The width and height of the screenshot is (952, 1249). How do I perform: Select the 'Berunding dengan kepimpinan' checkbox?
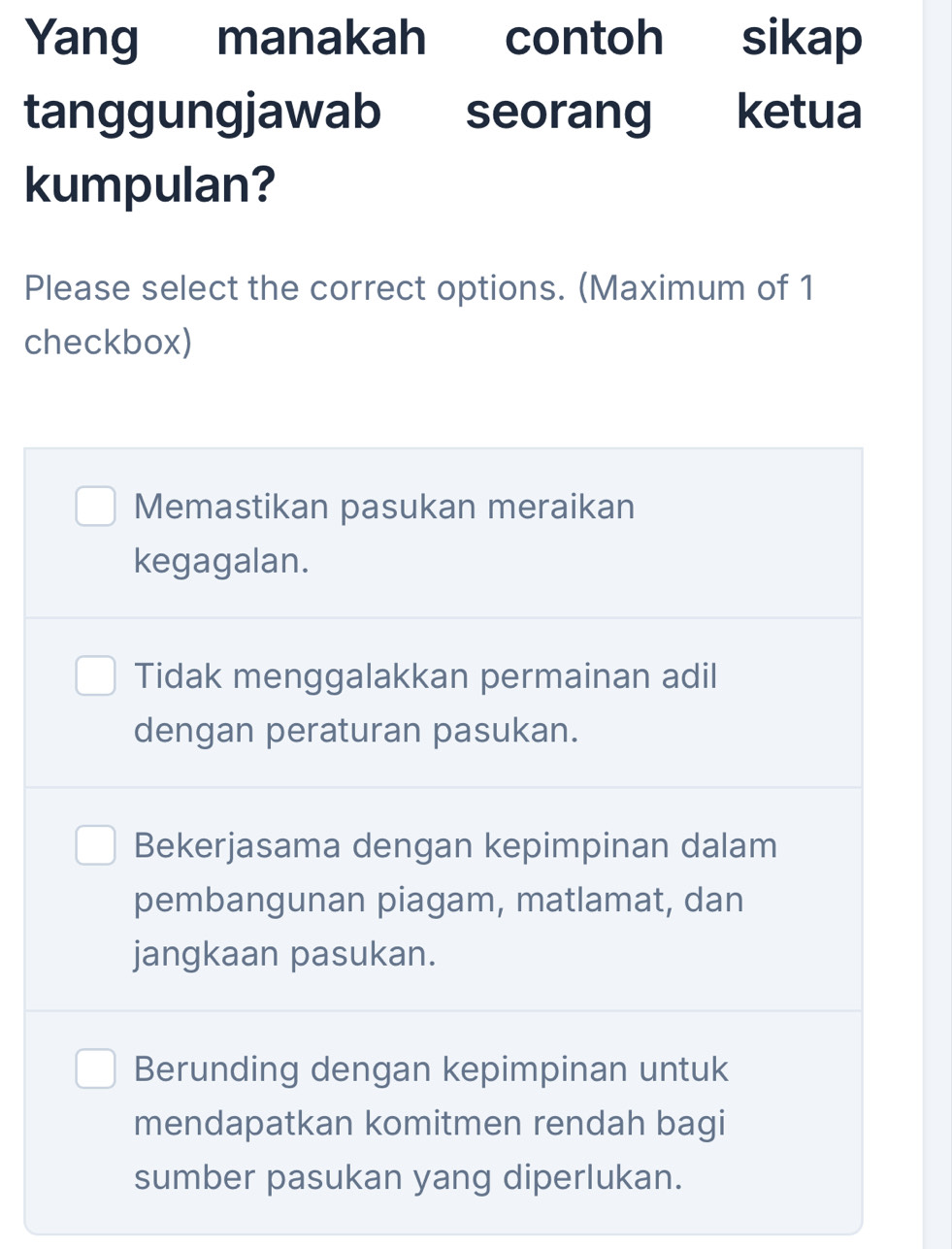coord(95,1069)
